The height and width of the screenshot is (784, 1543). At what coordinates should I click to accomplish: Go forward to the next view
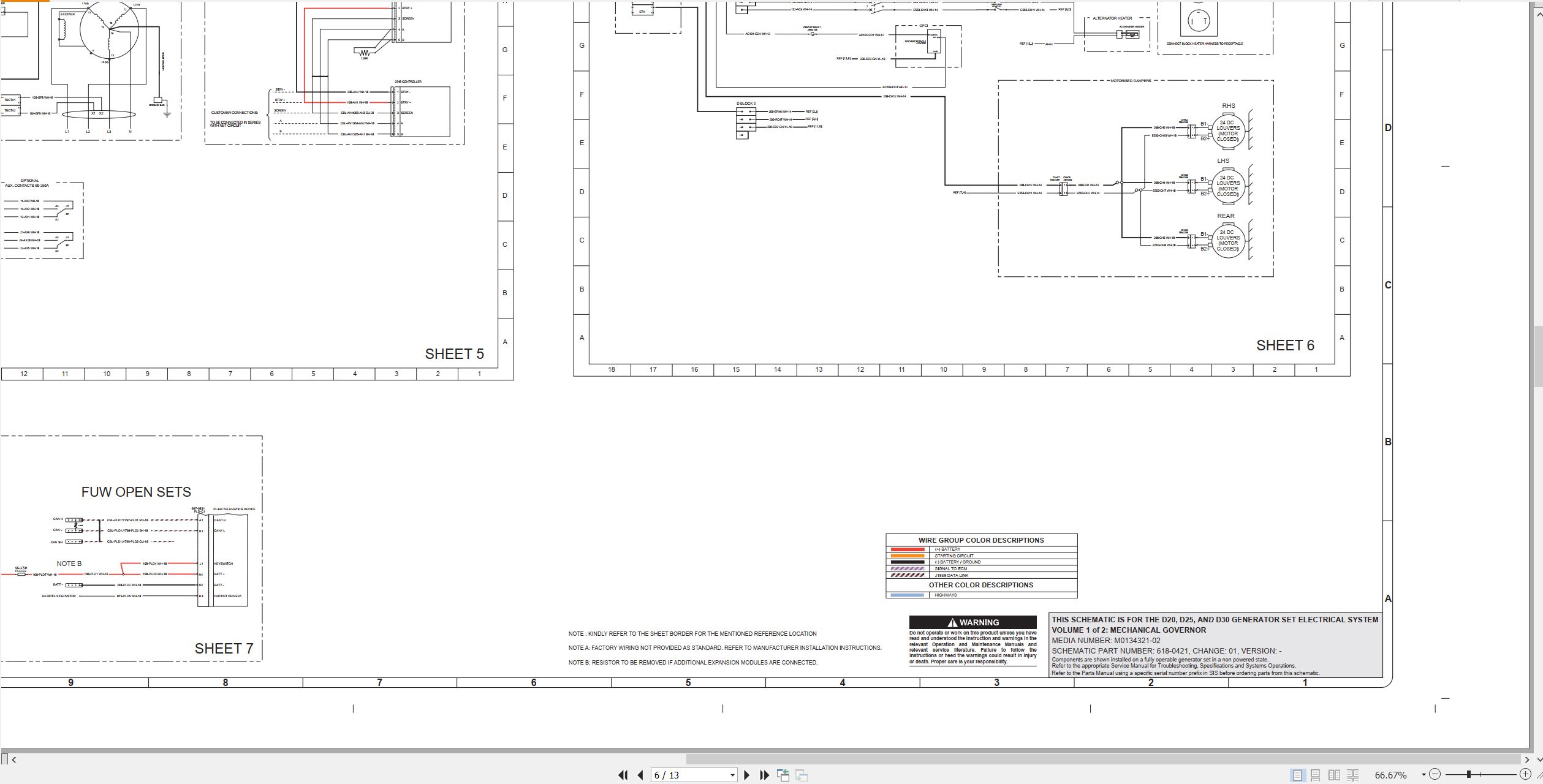[802, 775]
